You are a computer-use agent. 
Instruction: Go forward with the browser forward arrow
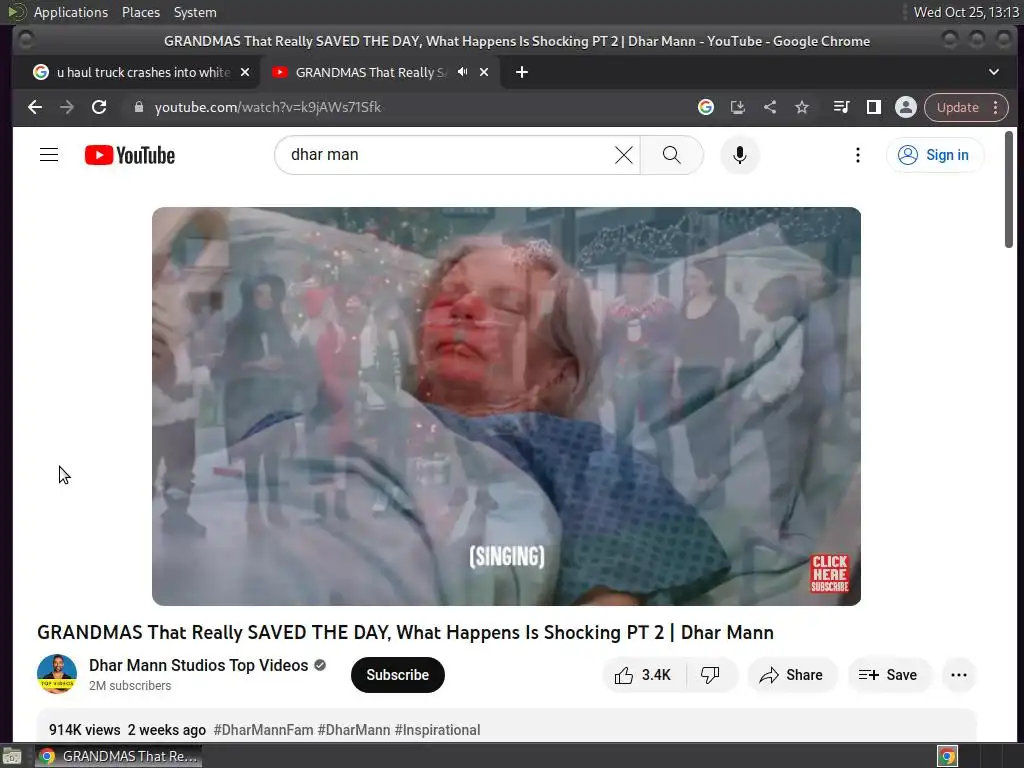(x=67, y=107)
